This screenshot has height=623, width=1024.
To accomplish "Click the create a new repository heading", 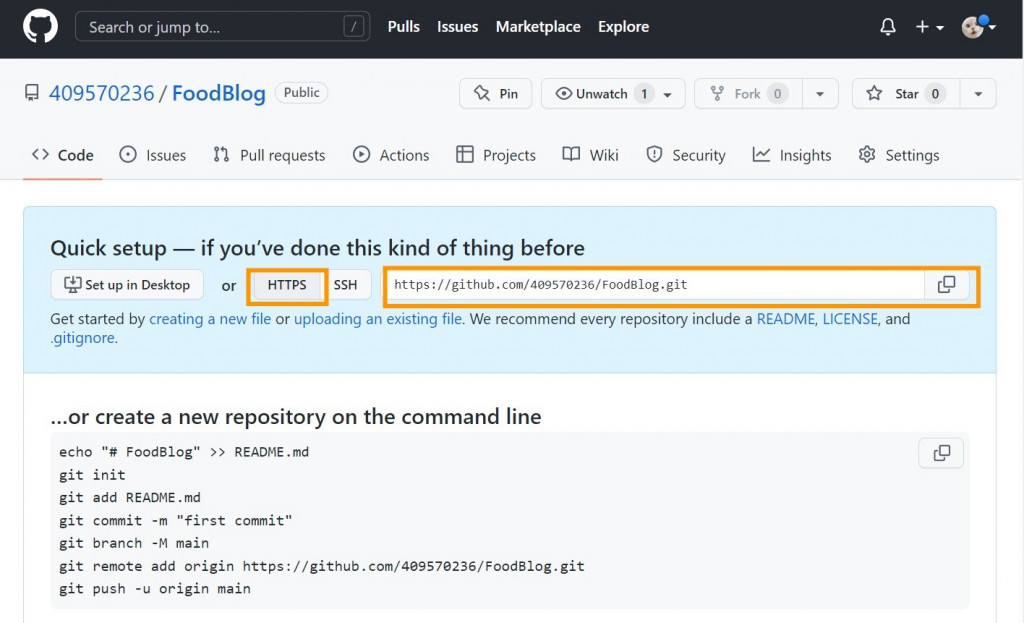I will (x=296, y=417).
